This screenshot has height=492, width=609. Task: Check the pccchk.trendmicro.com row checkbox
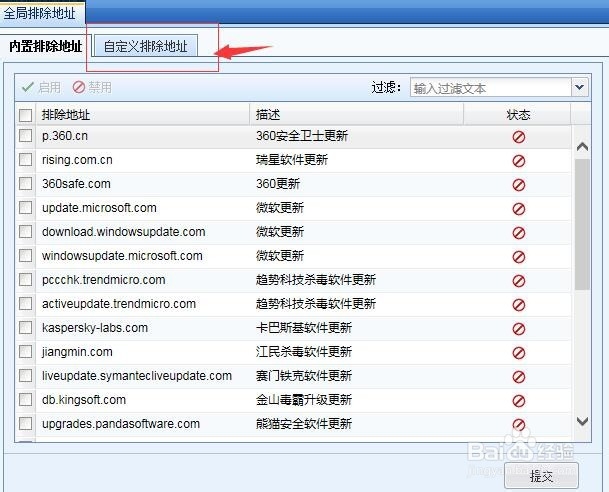(25, 280)
